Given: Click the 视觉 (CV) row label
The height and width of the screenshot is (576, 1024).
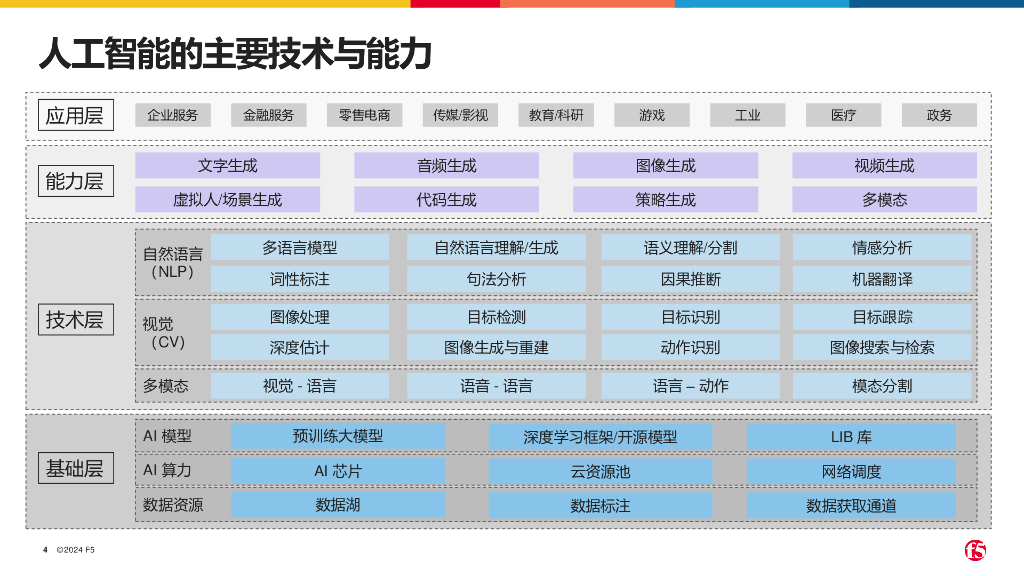Looking at the screenshot, I should point(163,333).
